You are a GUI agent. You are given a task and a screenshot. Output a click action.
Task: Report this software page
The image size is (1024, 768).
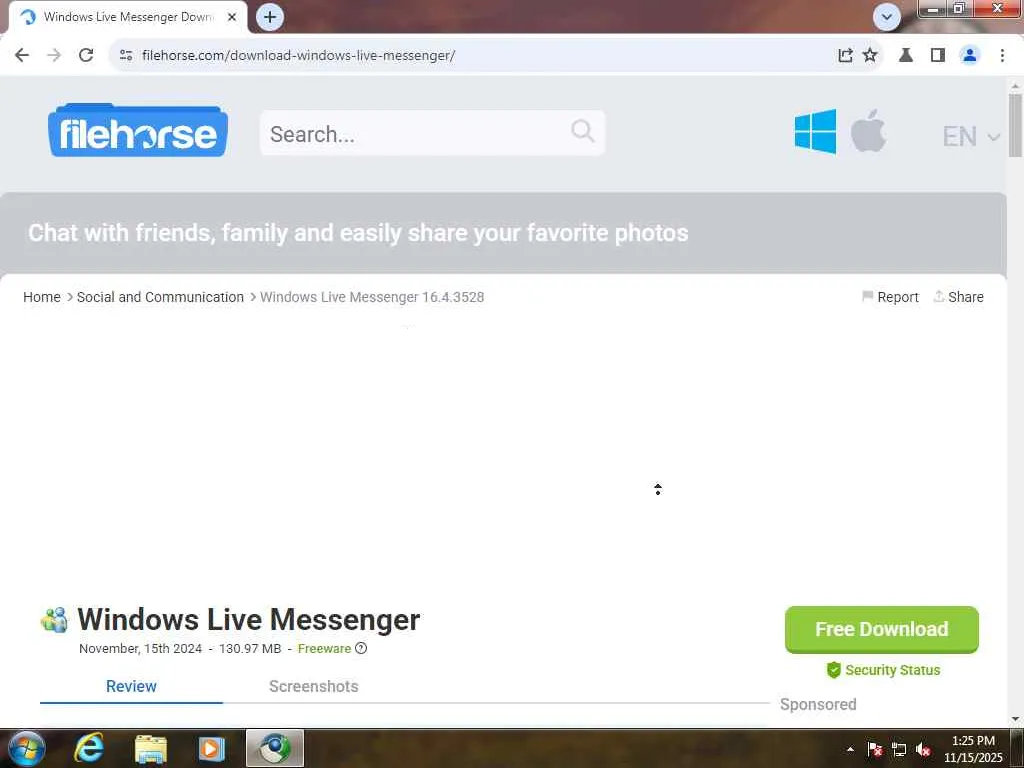click(x=890, y=297)
